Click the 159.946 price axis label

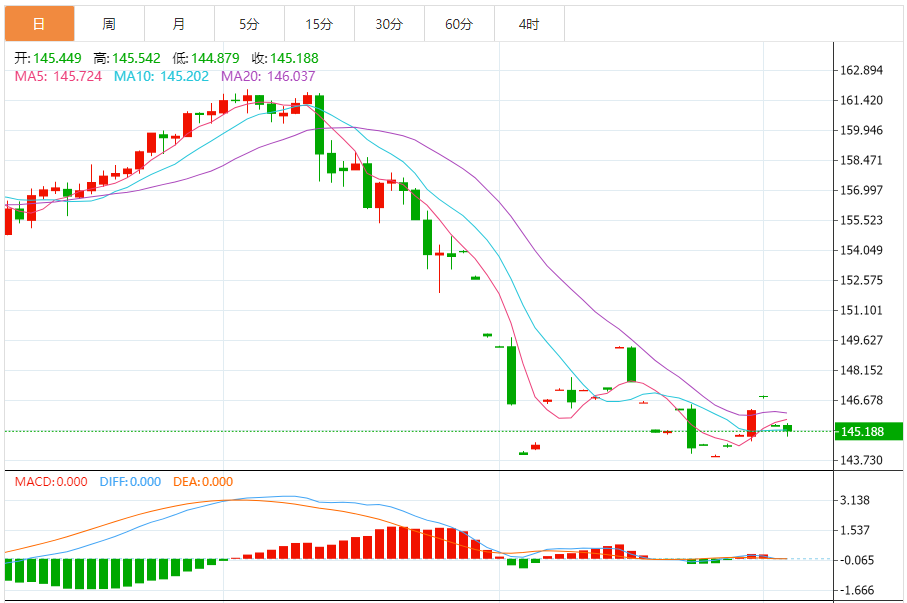coord(861,130)
